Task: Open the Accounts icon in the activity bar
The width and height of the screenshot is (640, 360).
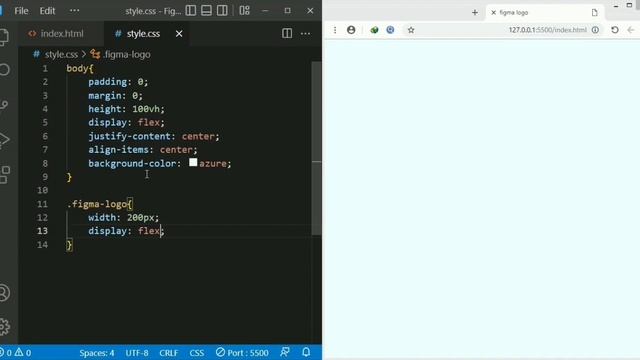Action: click(4, 293)
